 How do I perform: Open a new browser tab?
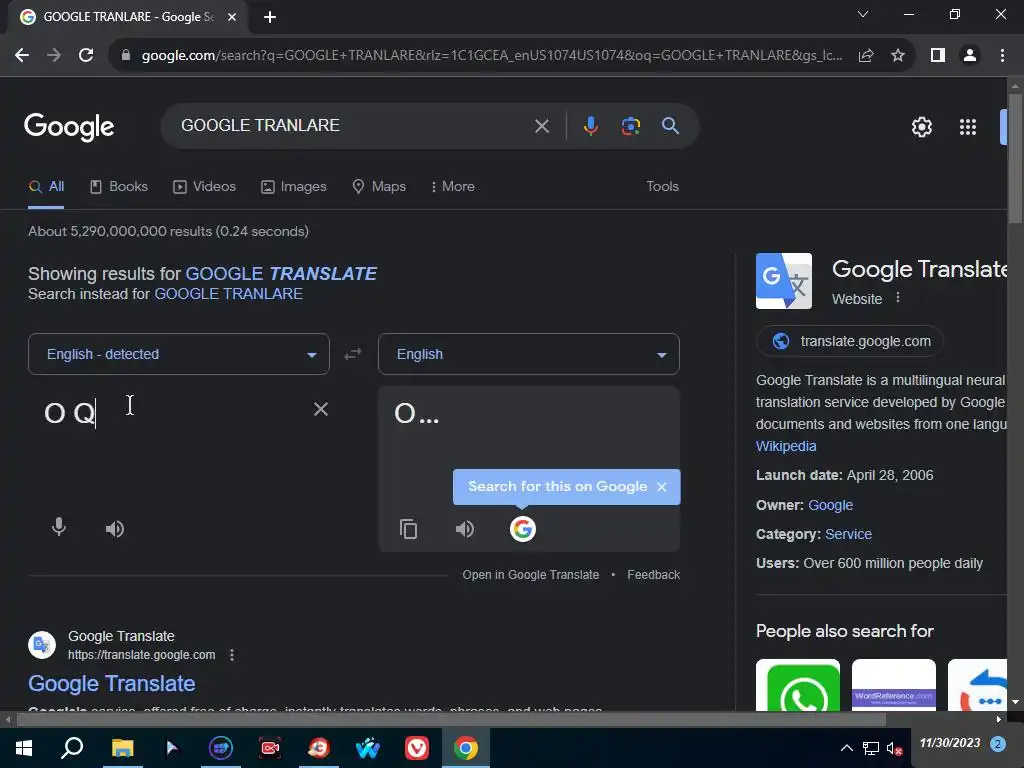pos(270,17)
